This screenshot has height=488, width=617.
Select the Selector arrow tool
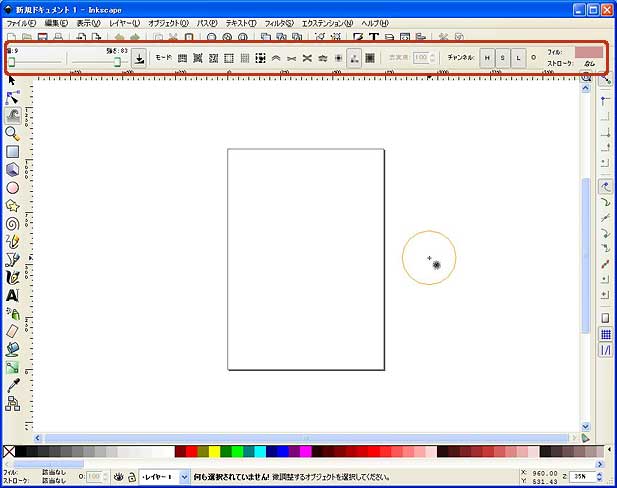click(12, 80)
